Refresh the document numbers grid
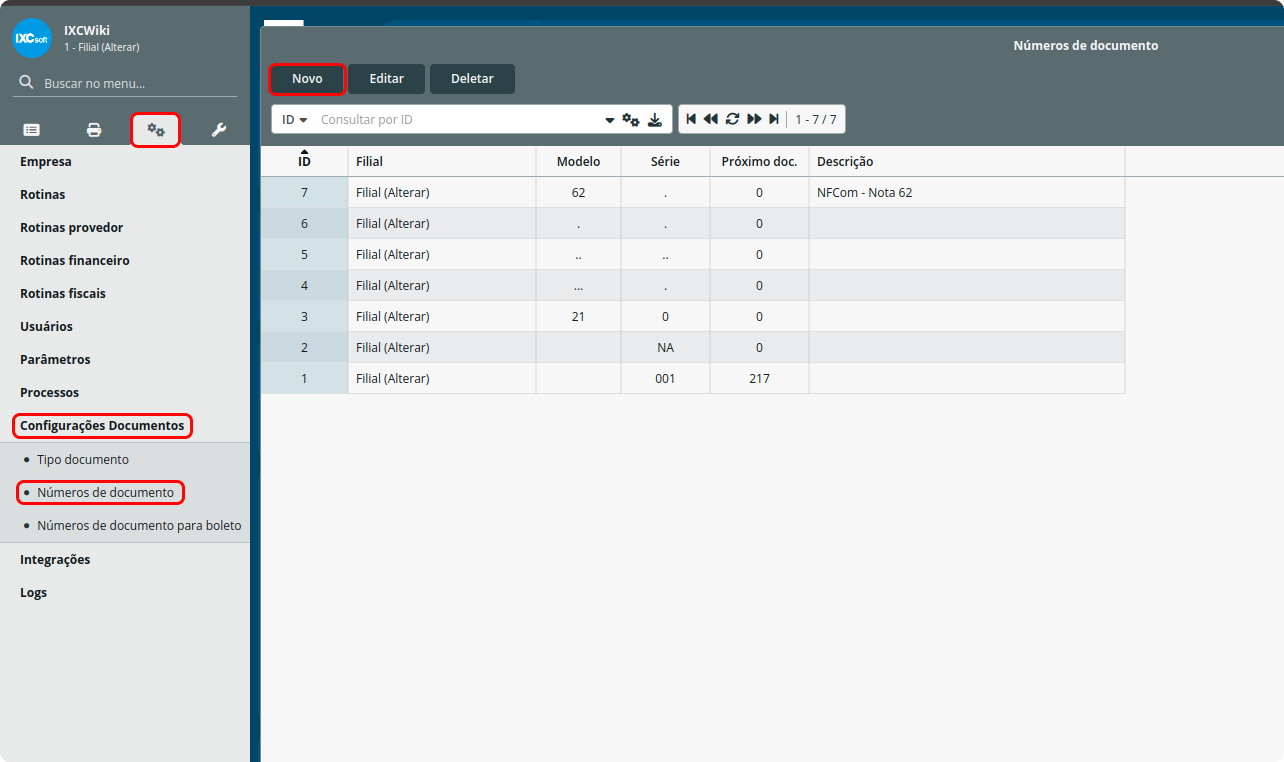The height and width of the screenshot is (762, 1284). pos(732,119)
